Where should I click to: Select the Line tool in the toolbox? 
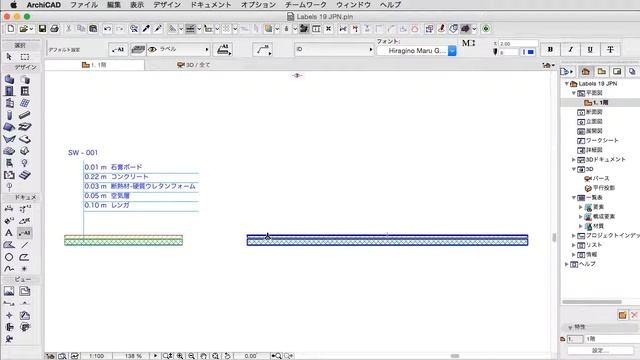click(24, 245)
